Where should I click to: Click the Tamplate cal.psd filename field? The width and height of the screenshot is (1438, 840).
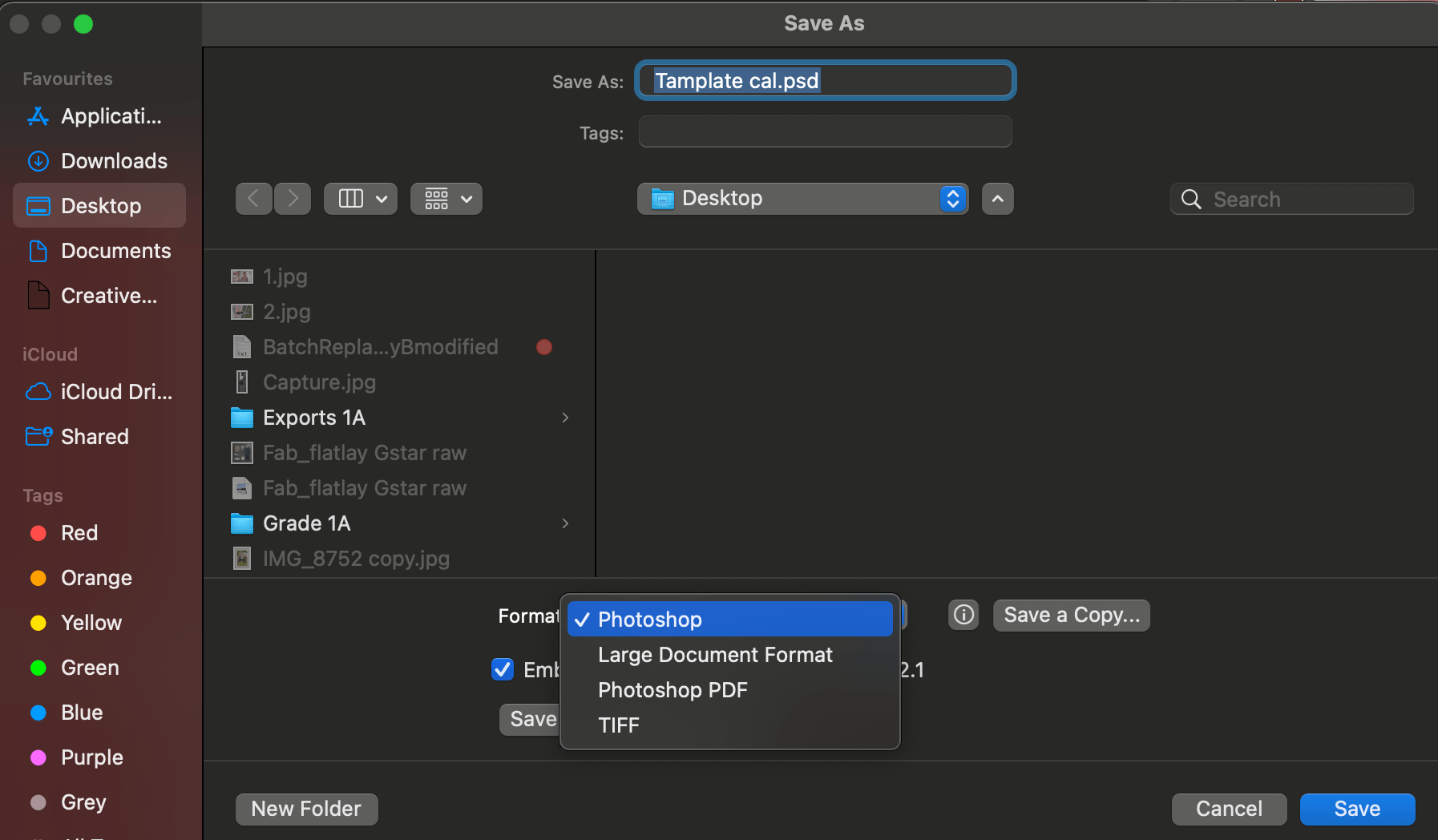point(824,80)
